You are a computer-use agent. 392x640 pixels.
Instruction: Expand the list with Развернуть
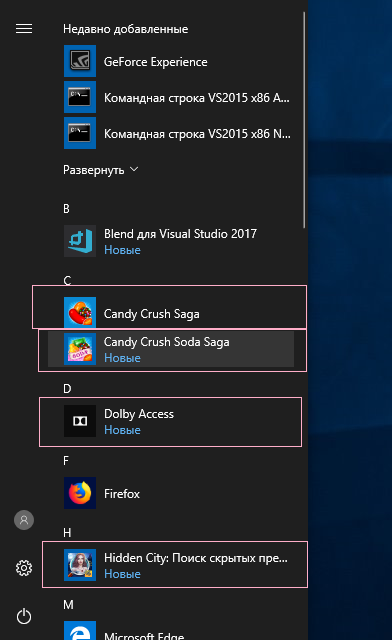pyautogui.click(x=100, y=170)
